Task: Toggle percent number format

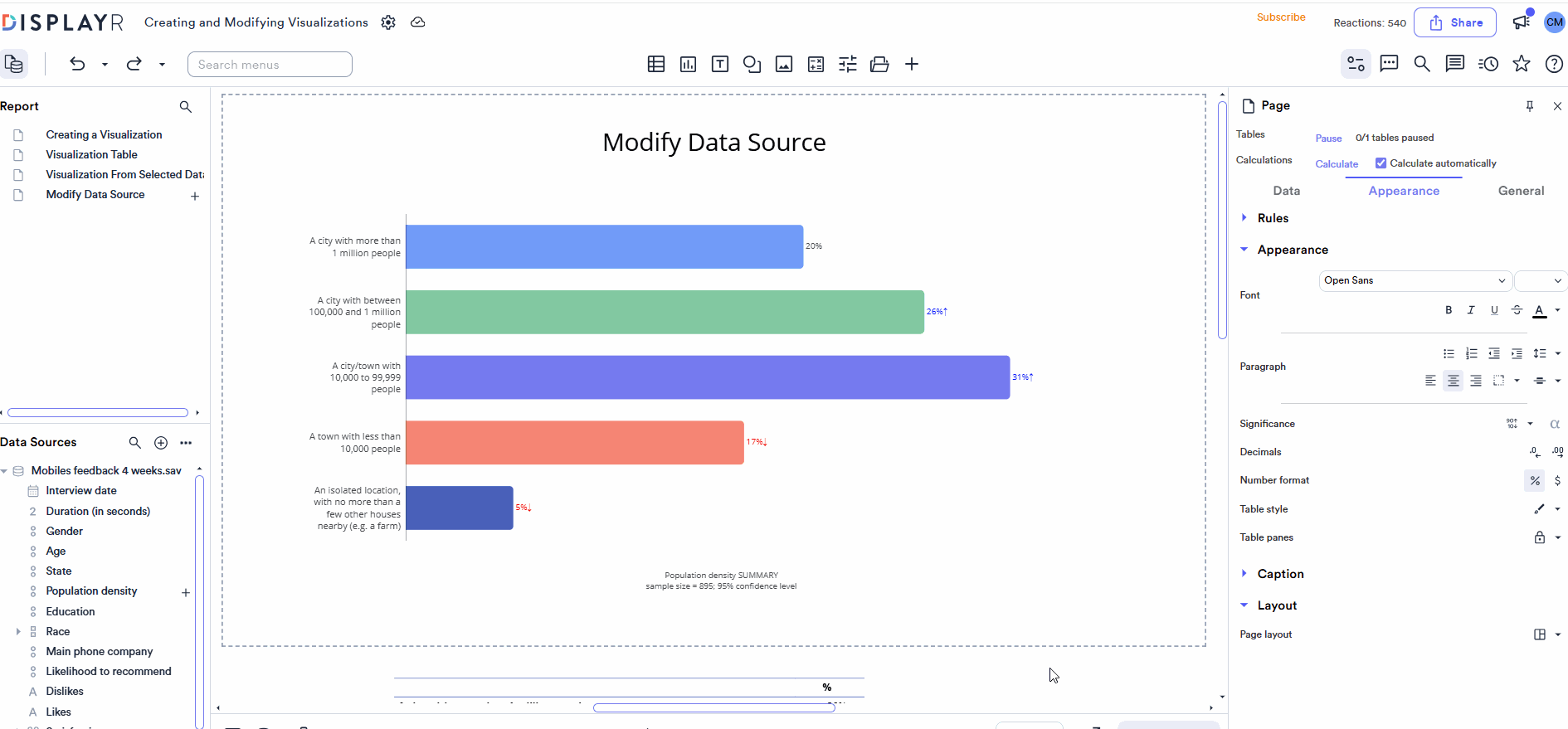Action: [x=1535, y=480]
